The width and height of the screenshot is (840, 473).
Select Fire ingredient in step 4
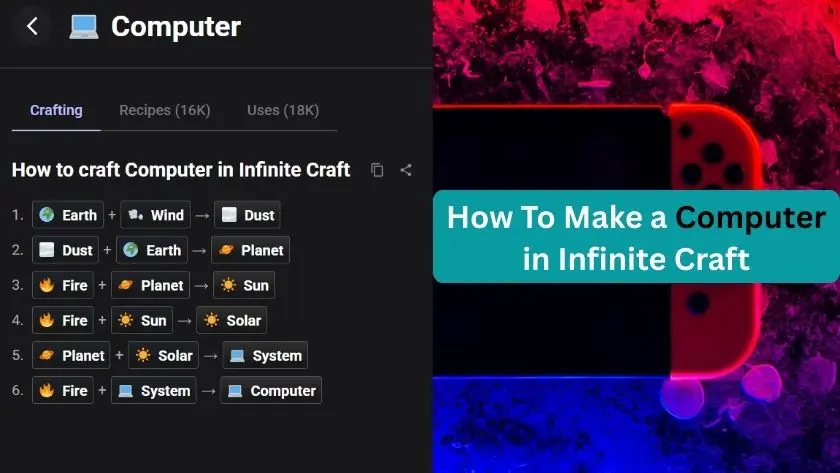[x=63, y=320]
